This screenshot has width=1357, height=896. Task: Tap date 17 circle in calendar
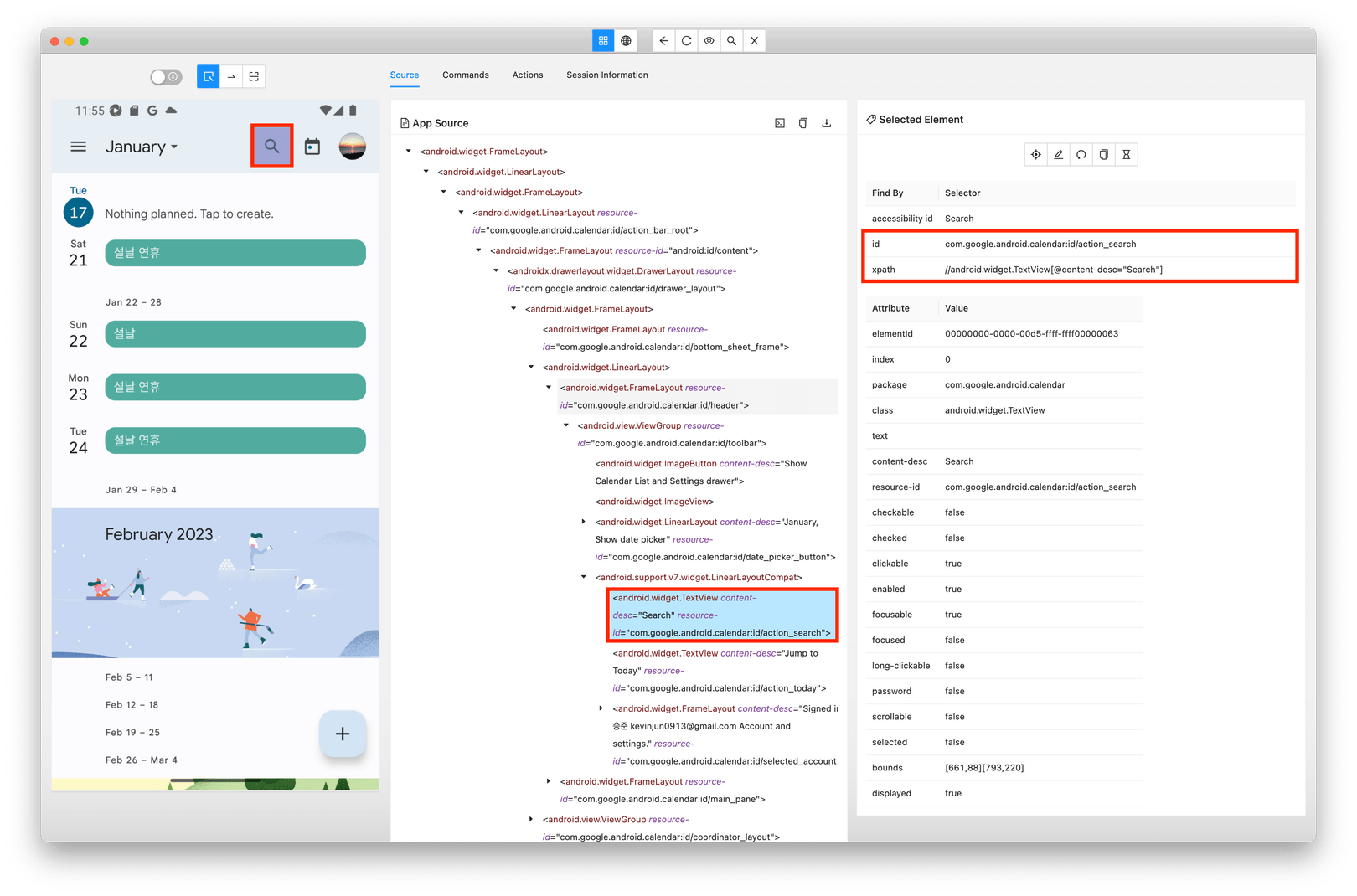(79, 213)
